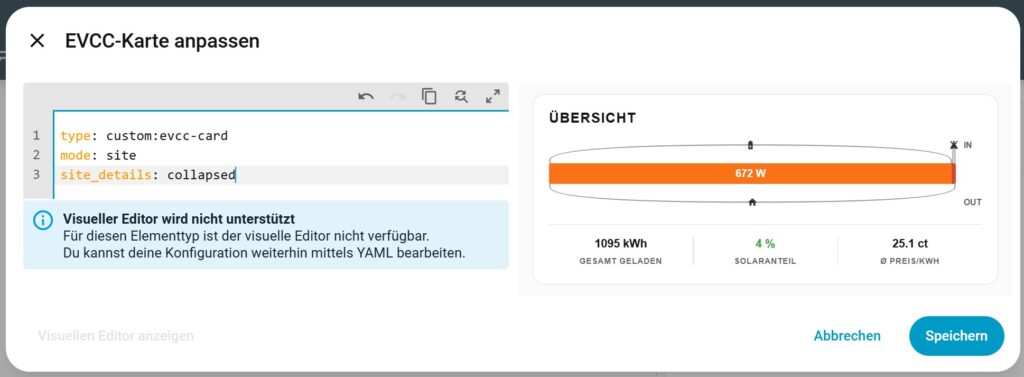Viewport: 1024px width, 377px height.
Task: Click the 25.1 ct price value
Action: coord(910,244)
